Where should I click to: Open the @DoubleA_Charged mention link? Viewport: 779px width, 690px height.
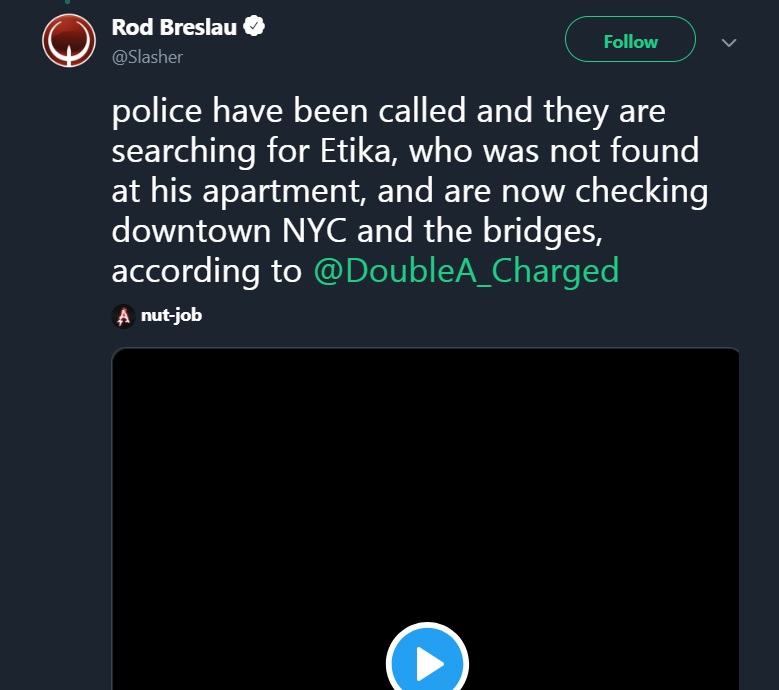click(x=466, y=271)
